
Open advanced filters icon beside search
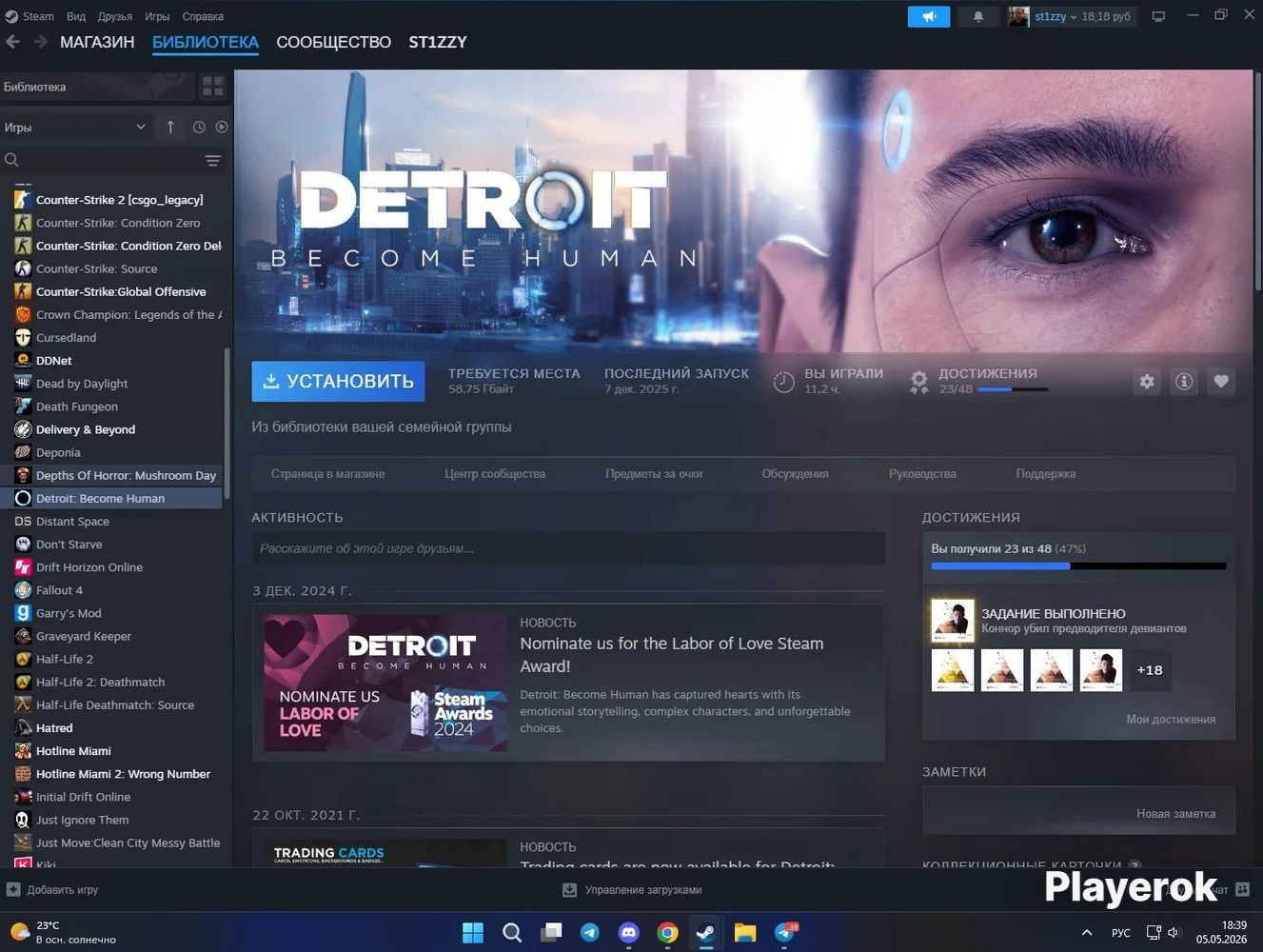click(213, 160)
